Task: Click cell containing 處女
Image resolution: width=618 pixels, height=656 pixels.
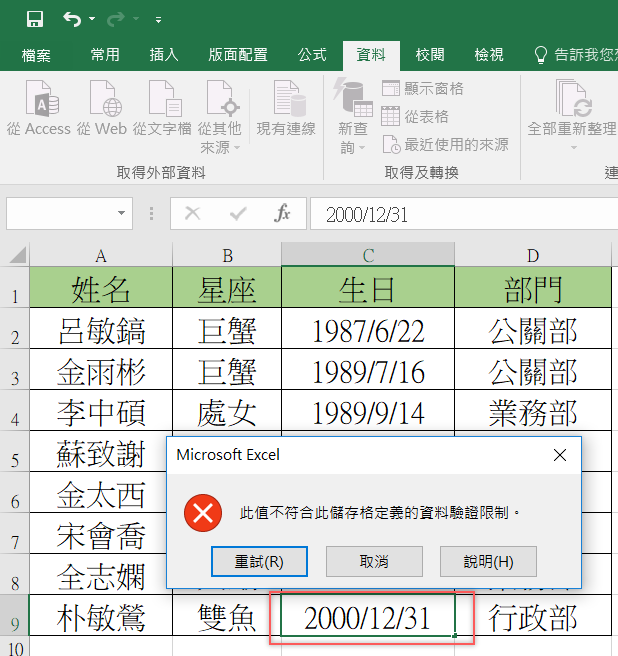Action: 227,411
